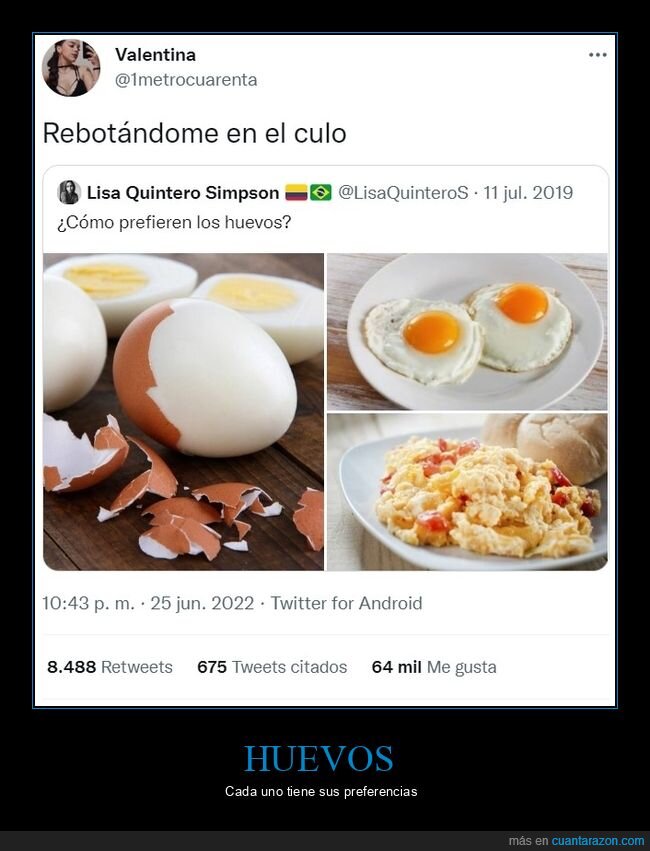Click Valentina's profile avatar

pyautogui.click(x=71, y=68)
